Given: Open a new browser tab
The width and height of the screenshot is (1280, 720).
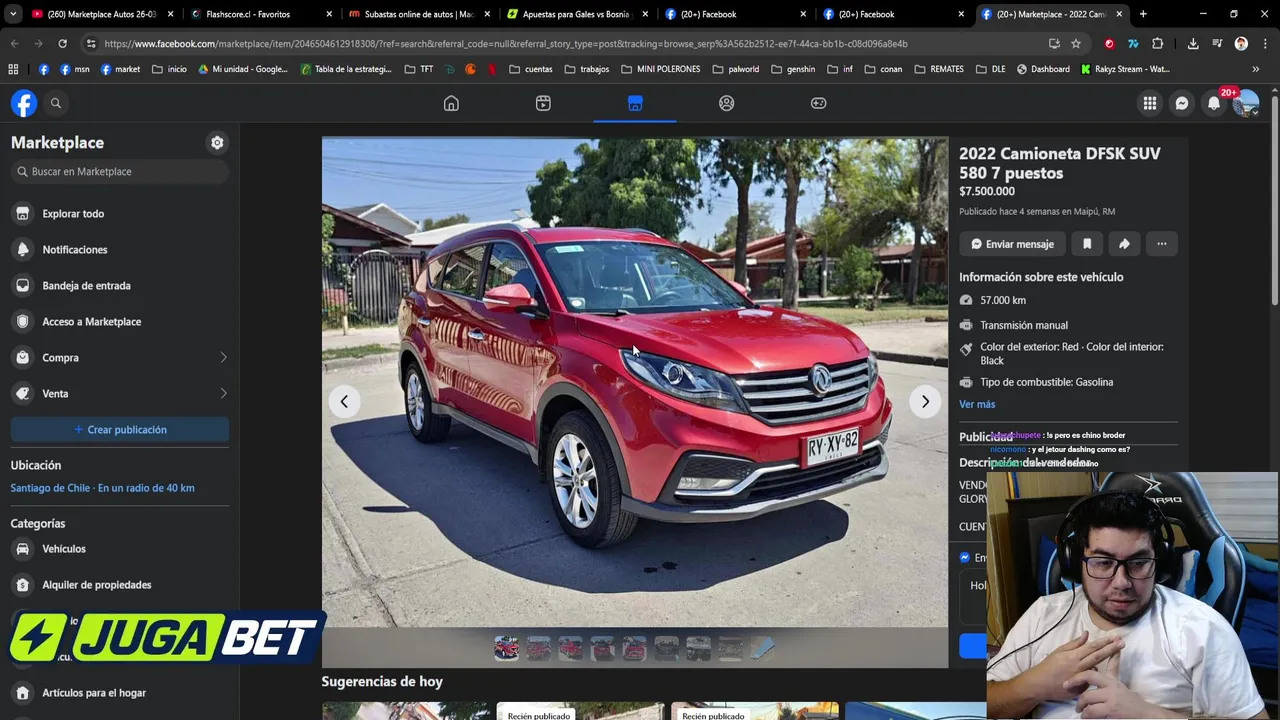Looking at the screenshot, I should click(x=1143, y=14).
